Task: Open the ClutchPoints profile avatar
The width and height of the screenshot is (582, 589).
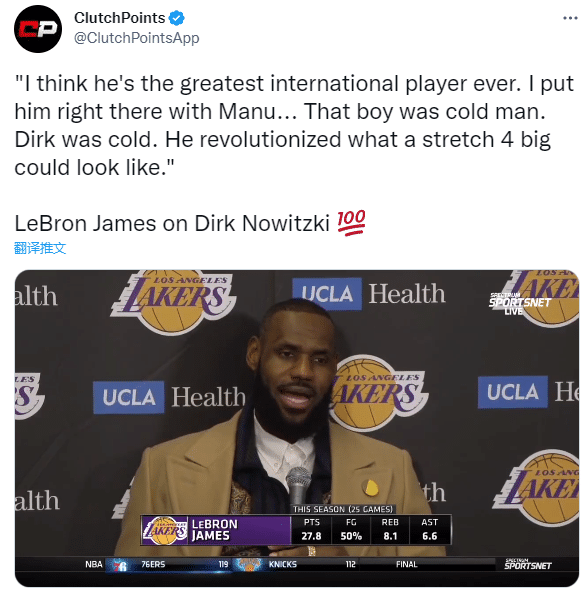Action: (38, 29)
